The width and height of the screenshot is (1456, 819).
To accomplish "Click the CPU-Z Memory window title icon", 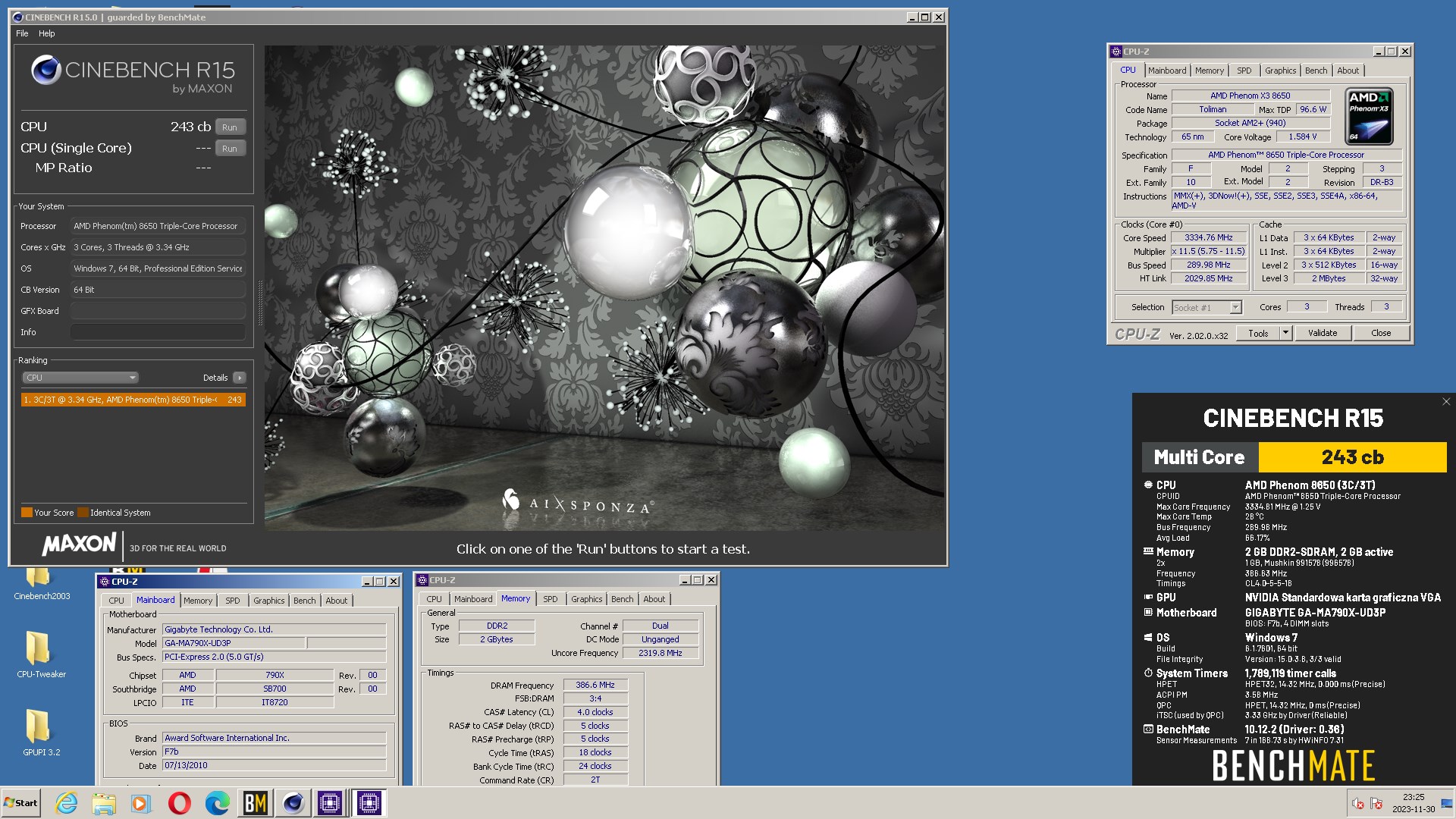I will (x=422, y=580).
